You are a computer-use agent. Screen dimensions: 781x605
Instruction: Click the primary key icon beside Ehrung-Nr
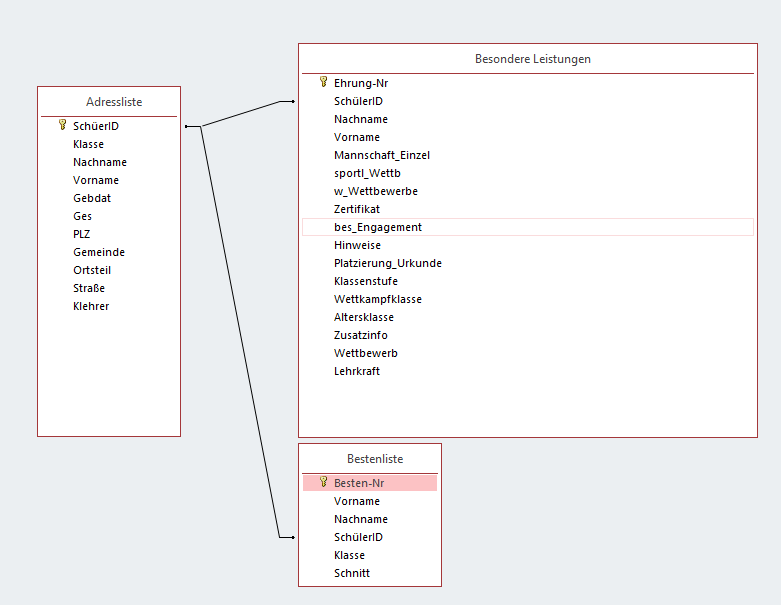click(x=323, y=83)
